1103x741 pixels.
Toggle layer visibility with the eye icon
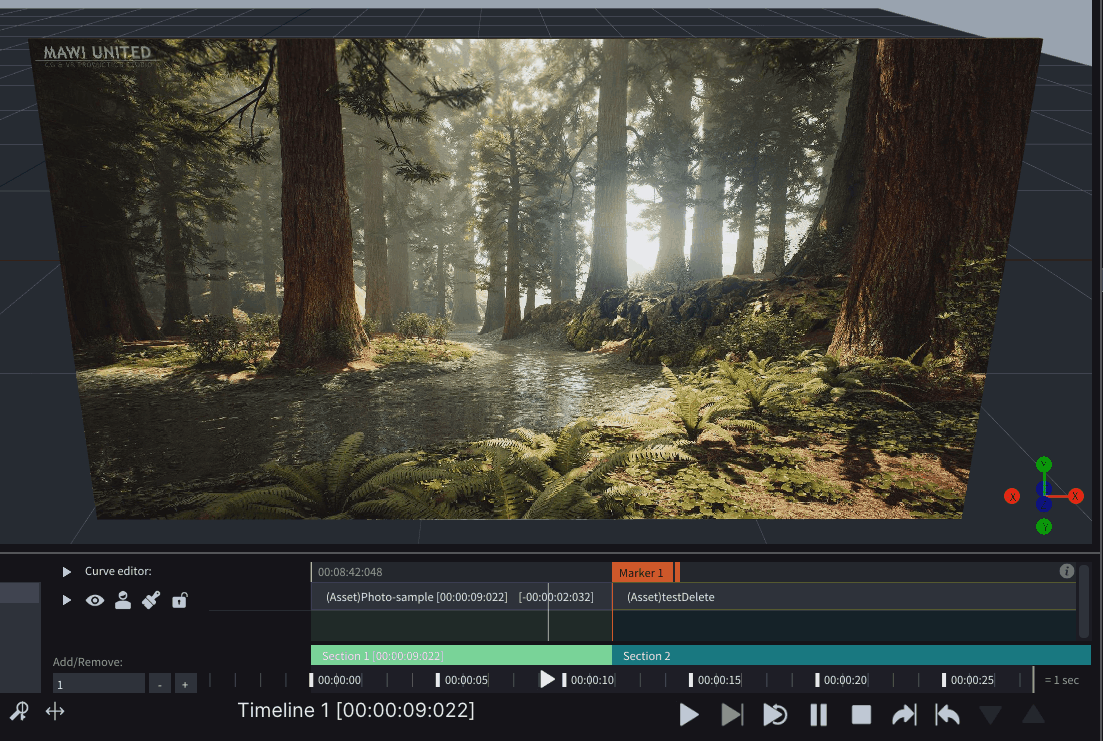pyautogui.click(x=95, y=600)
